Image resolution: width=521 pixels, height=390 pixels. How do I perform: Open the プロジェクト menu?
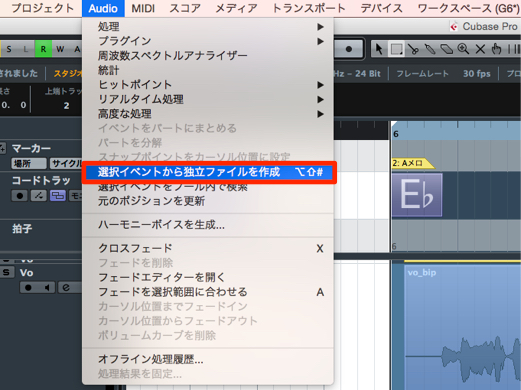pyautogui.click(x=42, y=8)
